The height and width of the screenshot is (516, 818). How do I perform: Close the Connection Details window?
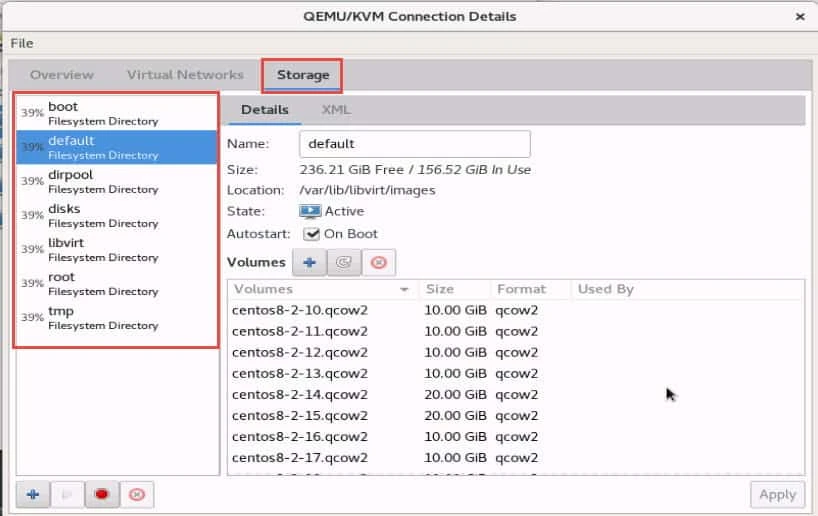[800, 17]
